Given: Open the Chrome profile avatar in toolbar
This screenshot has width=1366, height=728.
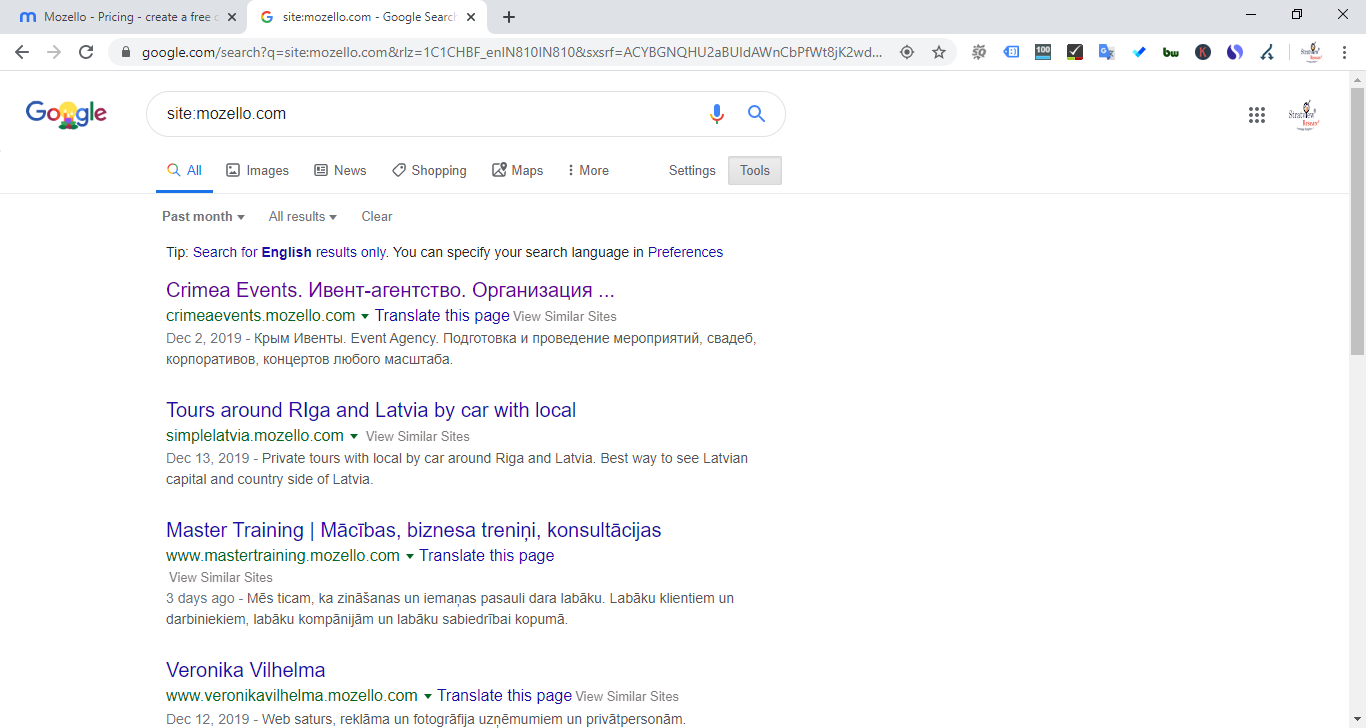Looking at the screenshot, I should 1311,52.
